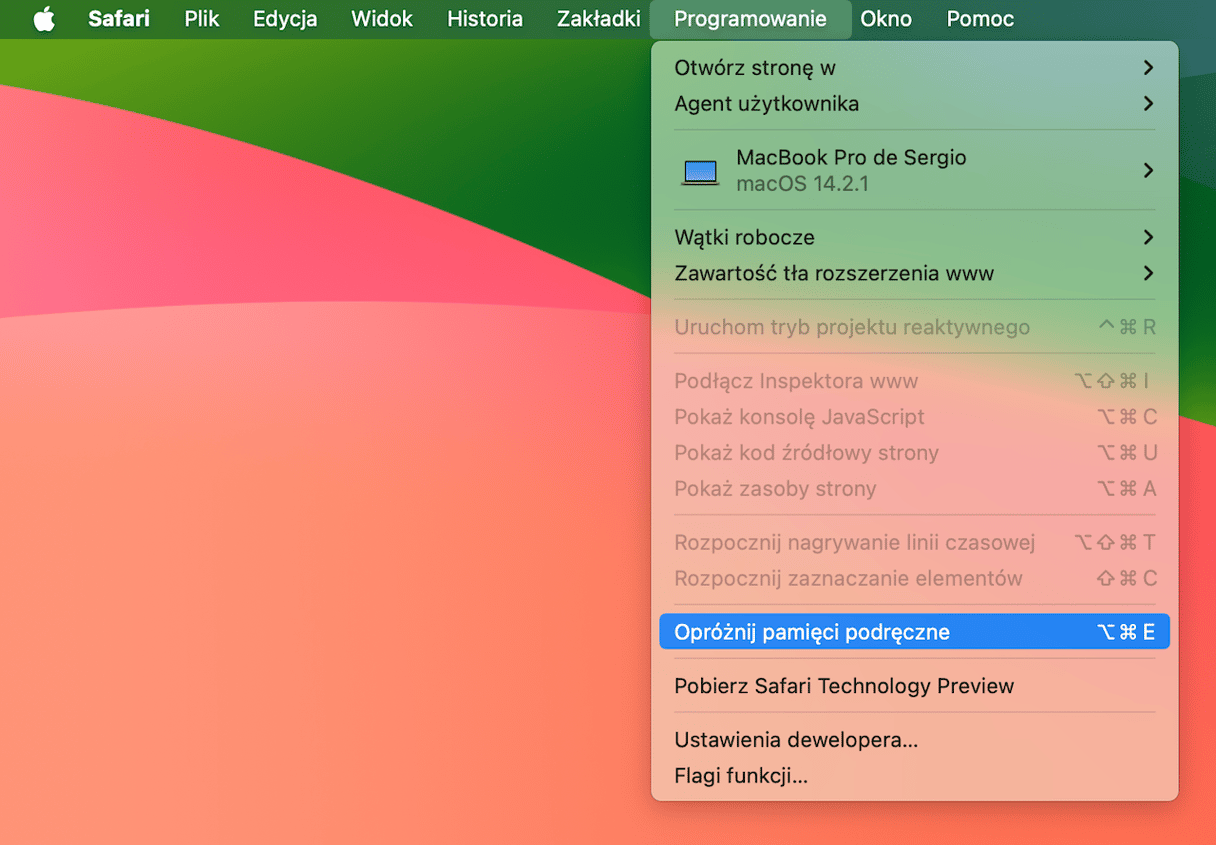Open the Edycja menu
This screenshot has height=845, width=1216.
coord(285,19)
